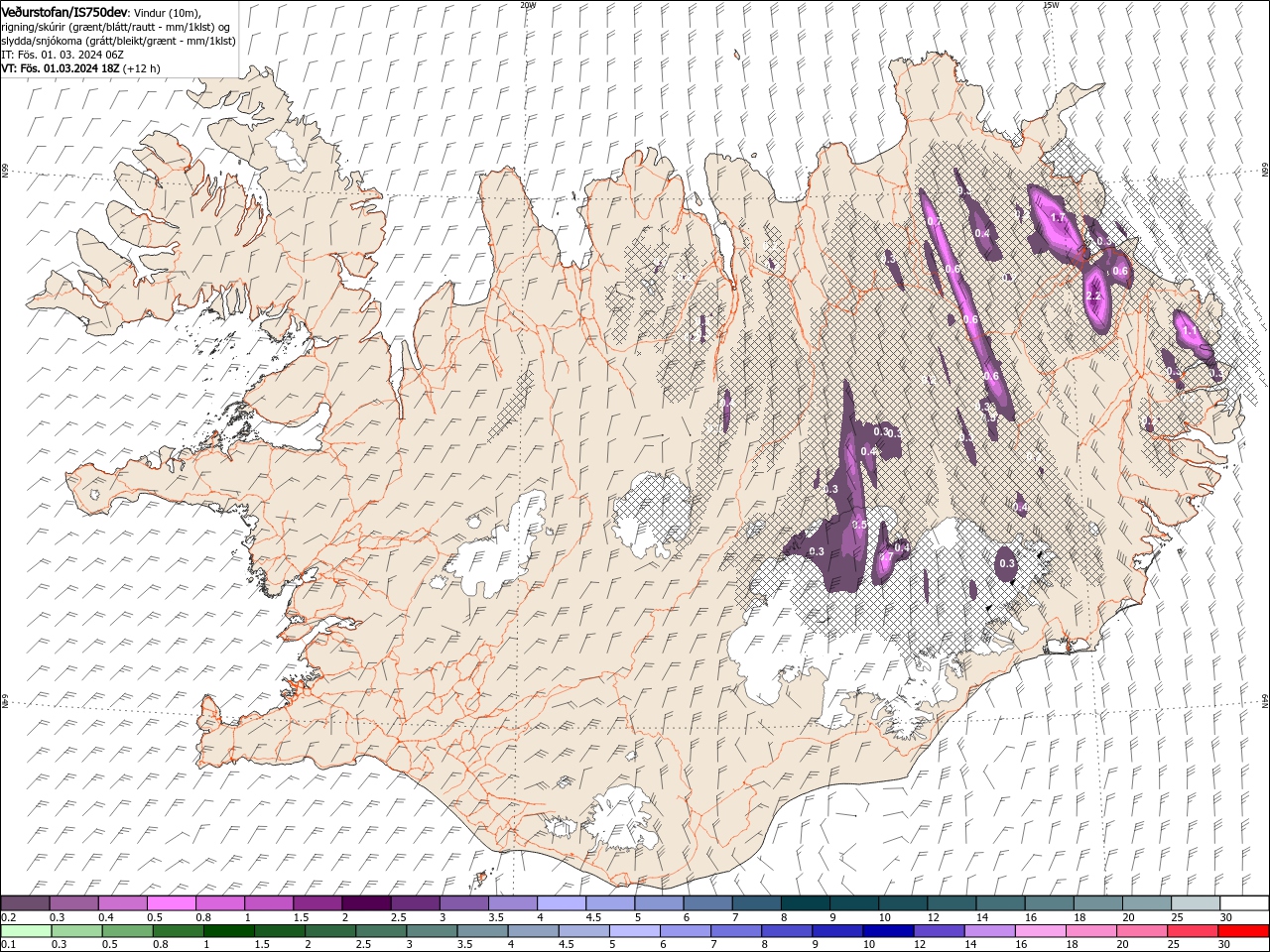Click the 2.2 snowfall value on the map
1270x952 pixels.
pos(1094,297)
